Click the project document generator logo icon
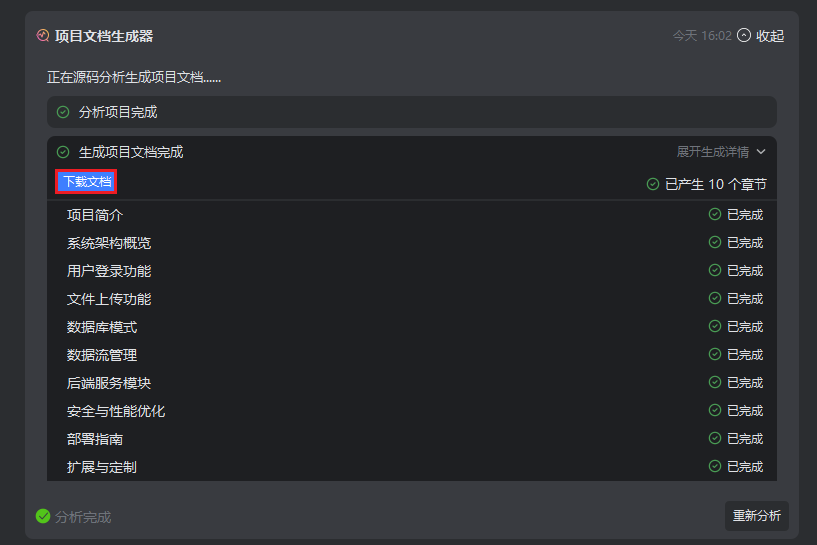The height and width of the screenshot is (545, 817). (x=42, y=35)
